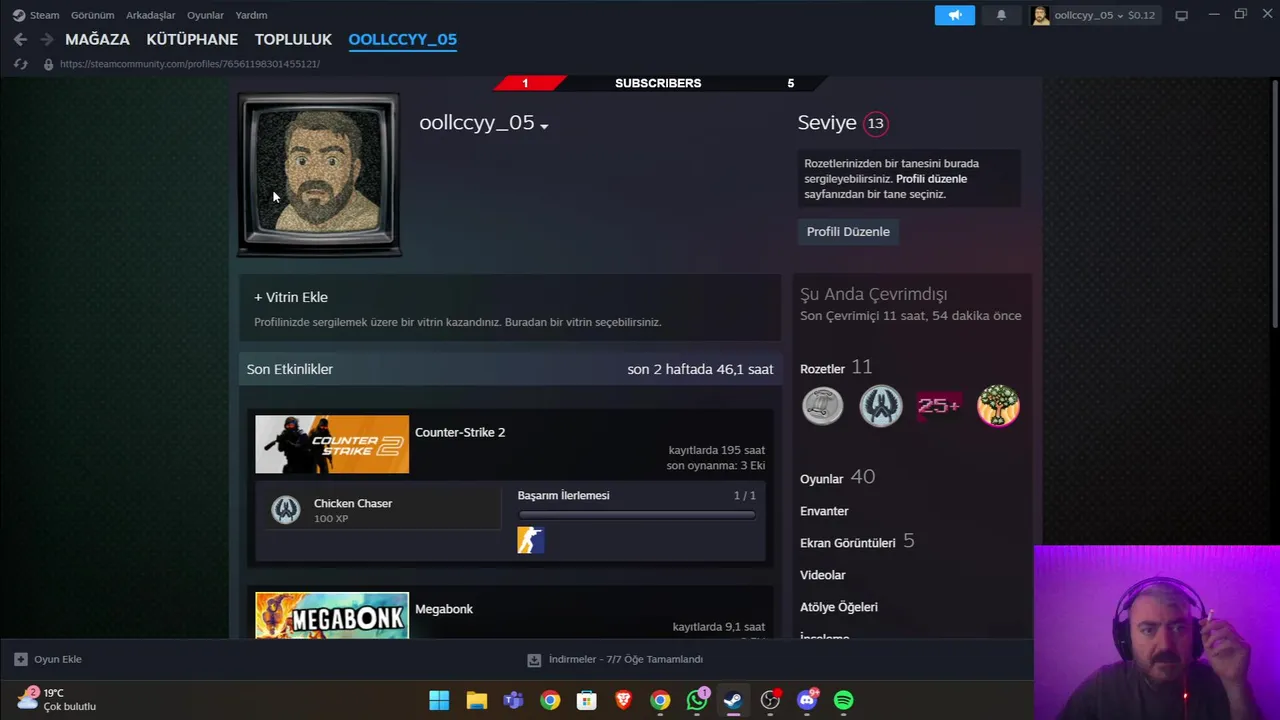Click the padlock icon beside the URL
The width and height of the screenshot is (1280, 720).
point(48,64)
